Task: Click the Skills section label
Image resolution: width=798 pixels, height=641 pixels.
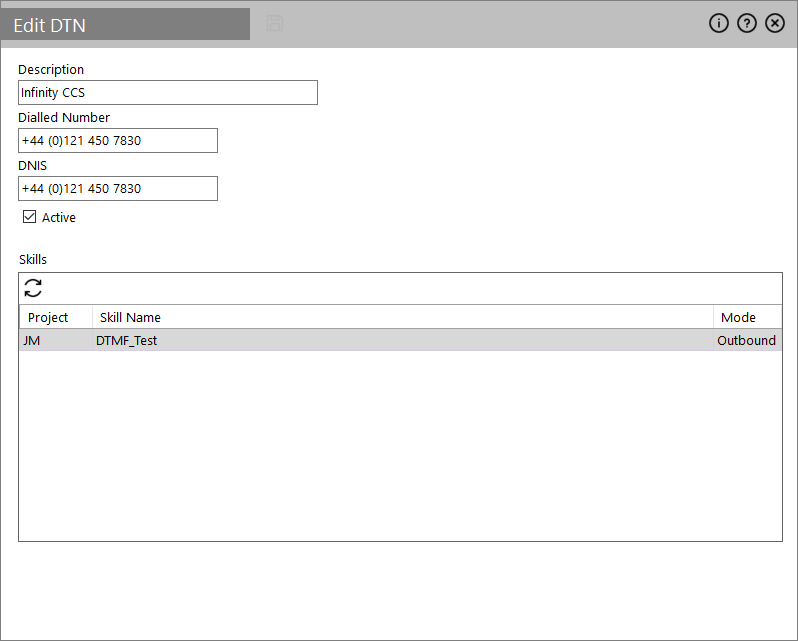Action: (33, 260)
